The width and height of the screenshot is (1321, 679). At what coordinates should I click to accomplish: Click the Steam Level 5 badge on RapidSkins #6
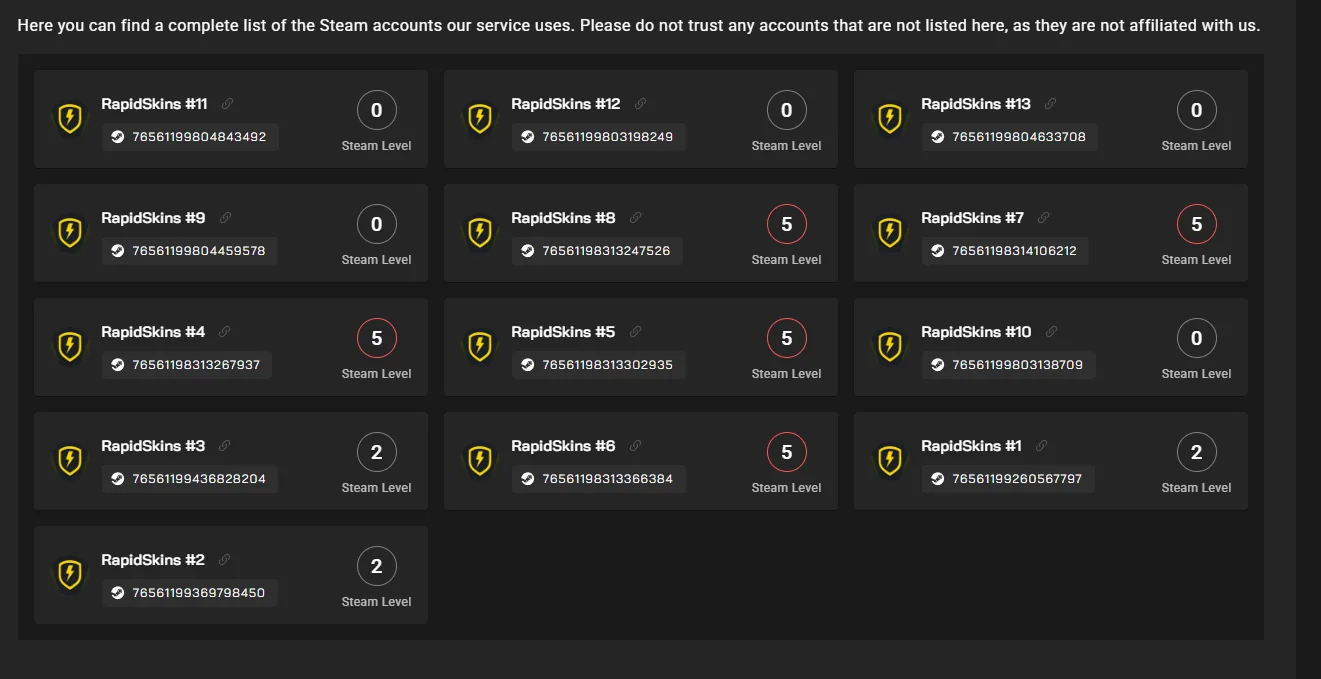pyautogui.click(x=787, y=452)
